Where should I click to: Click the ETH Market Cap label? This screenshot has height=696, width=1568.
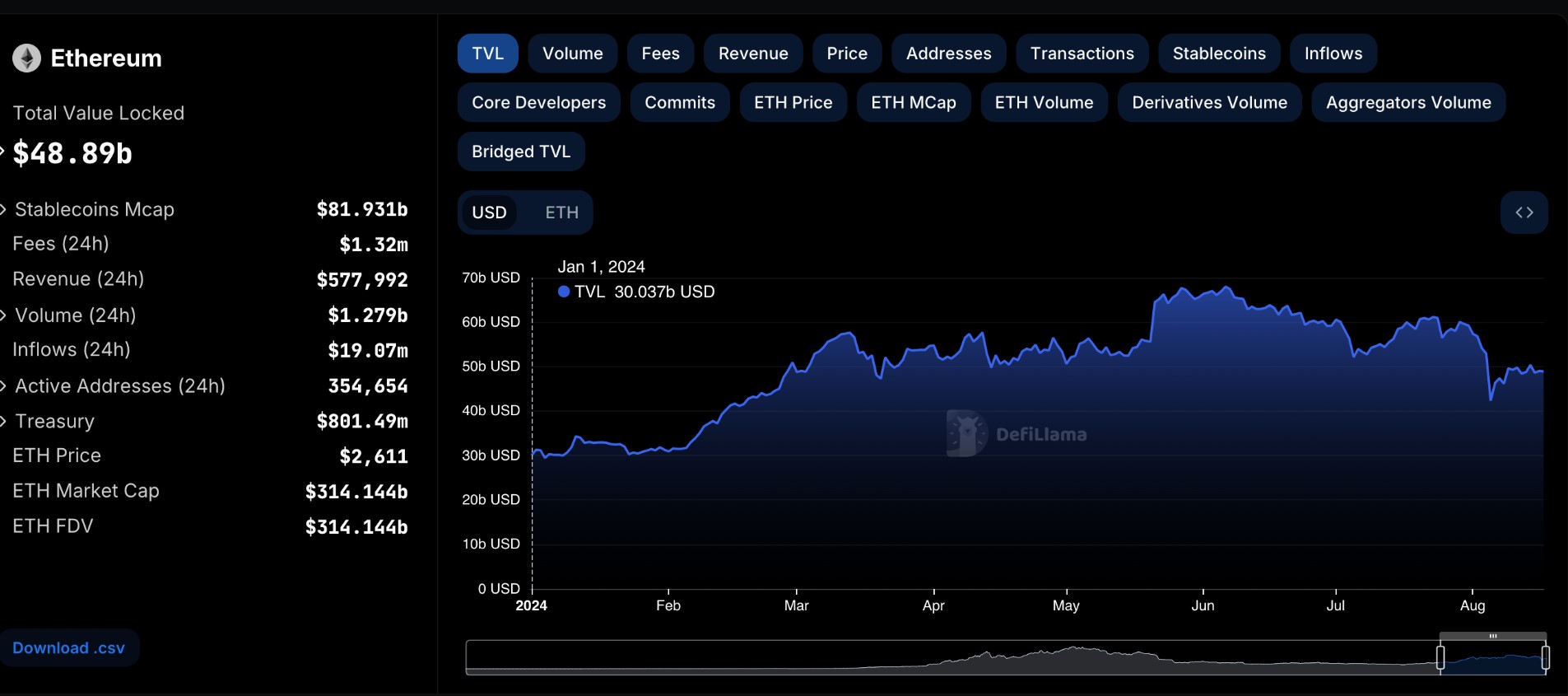[86, 491]
